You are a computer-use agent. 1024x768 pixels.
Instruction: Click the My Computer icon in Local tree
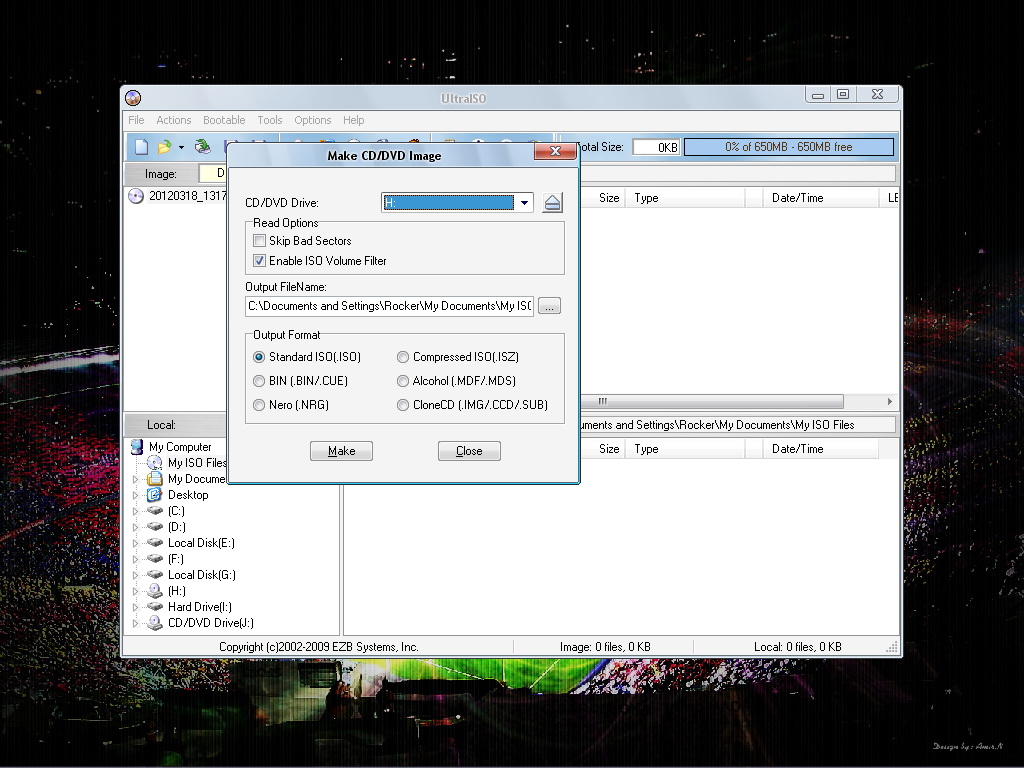(x=136, y=447)
